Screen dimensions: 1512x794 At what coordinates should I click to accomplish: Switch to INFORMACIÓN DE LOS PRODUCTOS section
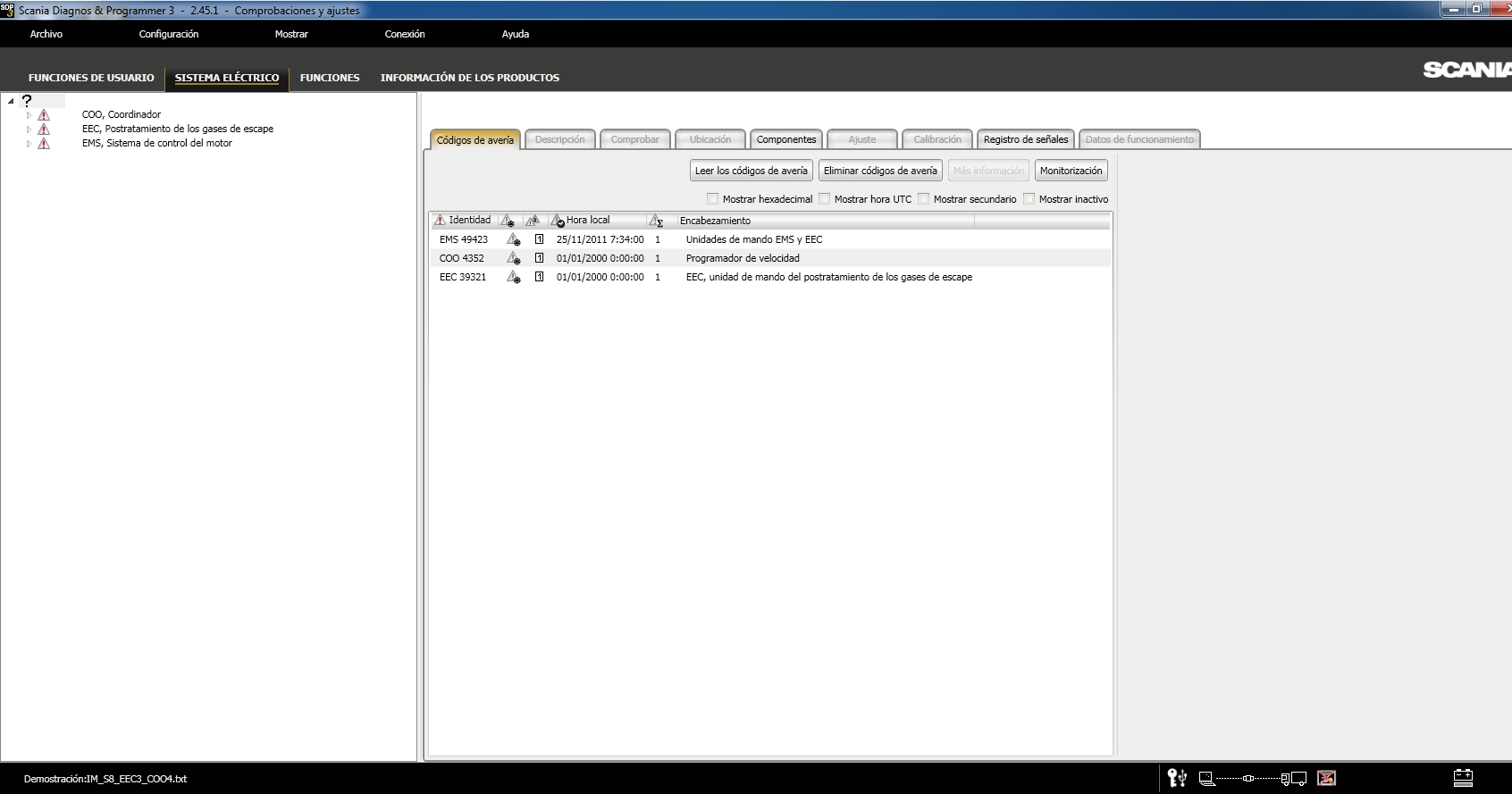pos(470,78)
